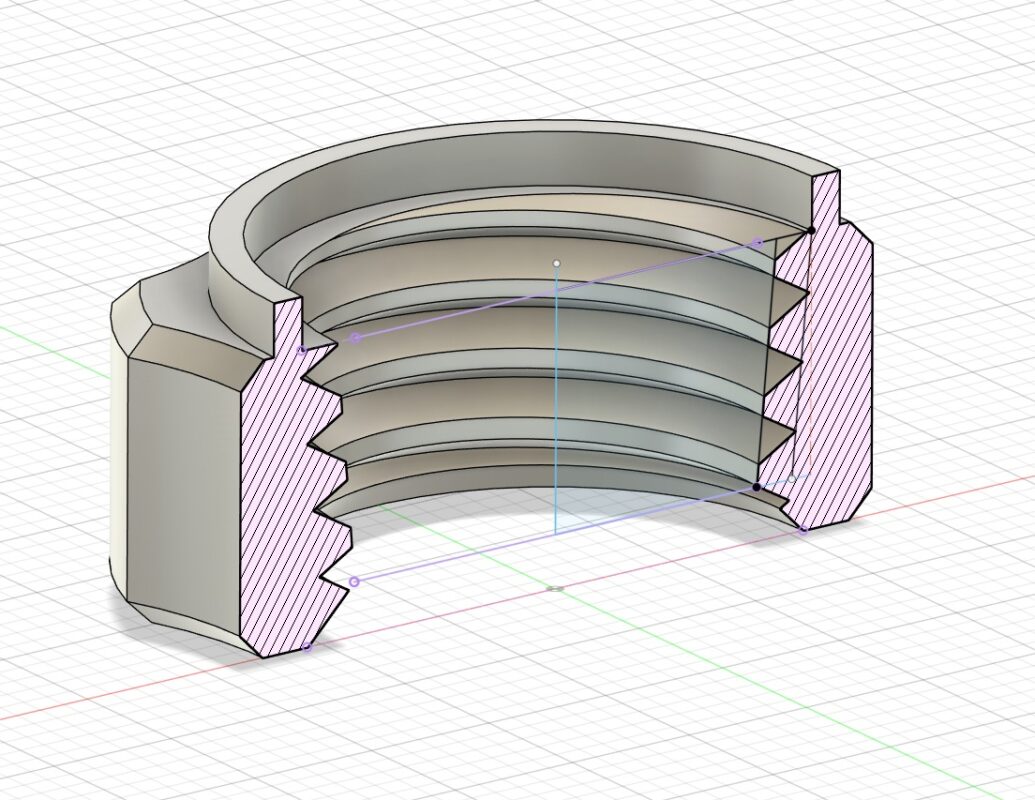Pick the right endpoint of upper purple line
1035x800 pixels.
758,242
